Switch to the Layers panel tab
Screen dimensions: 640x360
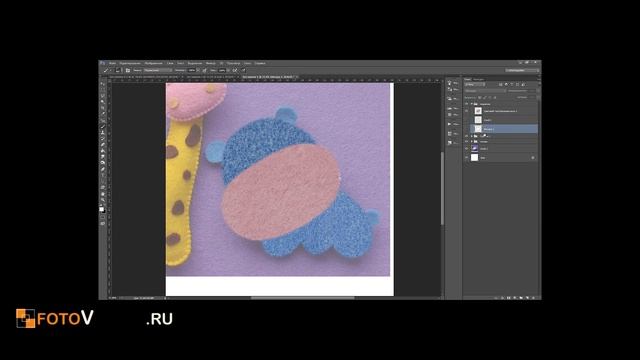tap(468, 79)
